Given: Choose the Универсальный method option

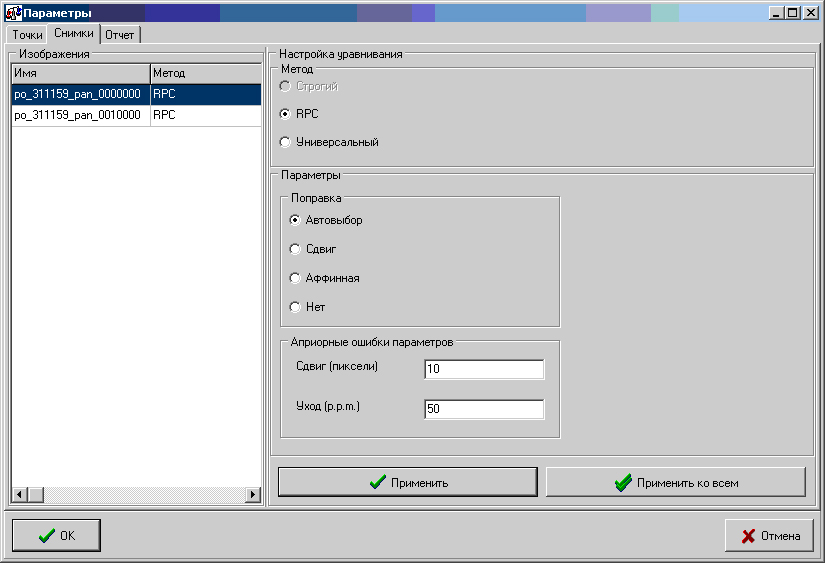Looking at the screenshot, I should [285, 142].
